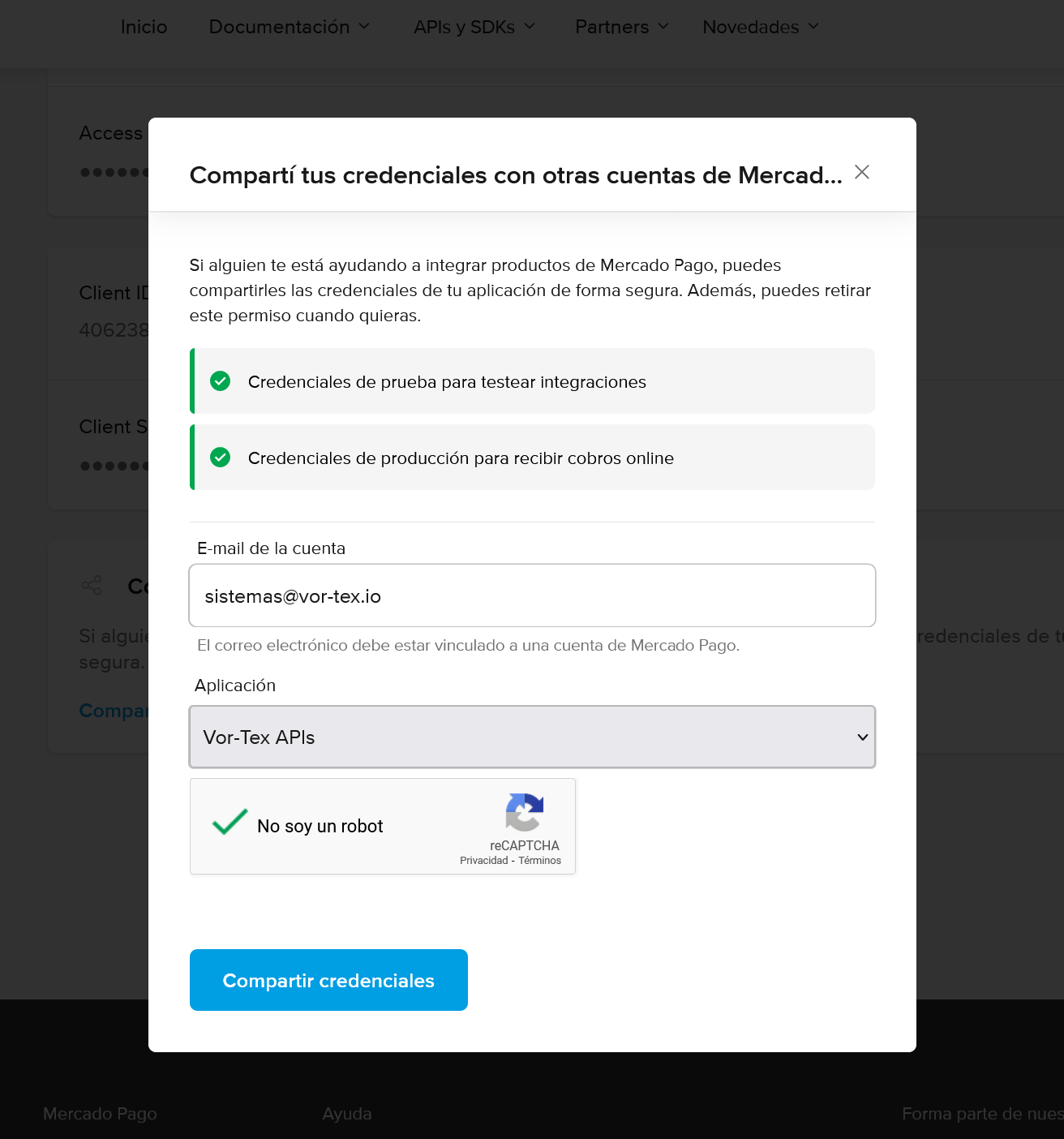The height and width of the screenshot is (1139, 1064).
Task: Click the share icon behind the dialog
Action: 92,586
